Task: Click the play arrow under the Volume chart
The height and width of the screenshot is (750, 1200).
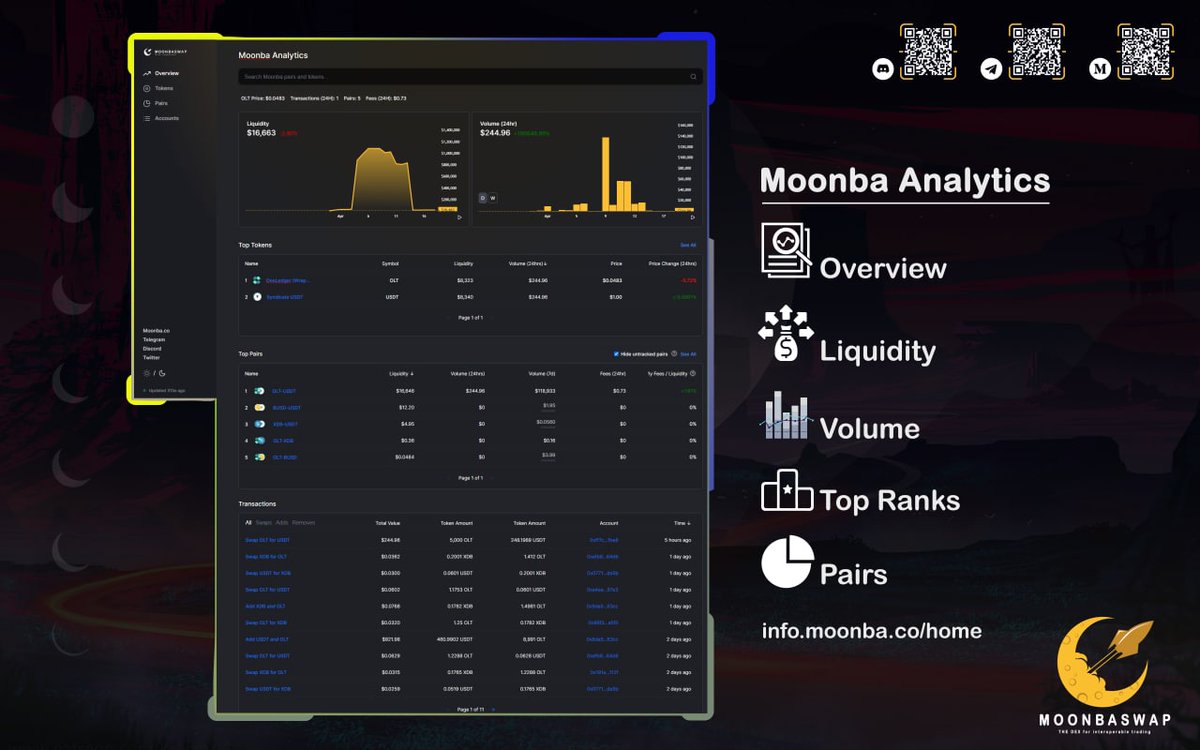Action: (694, 217)
